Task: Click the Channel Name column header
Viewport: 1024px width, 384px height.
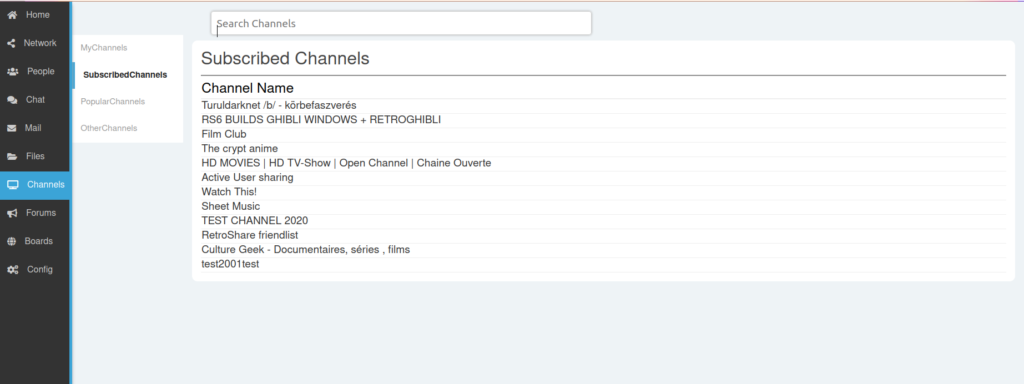Action: (x=248, y=88)
